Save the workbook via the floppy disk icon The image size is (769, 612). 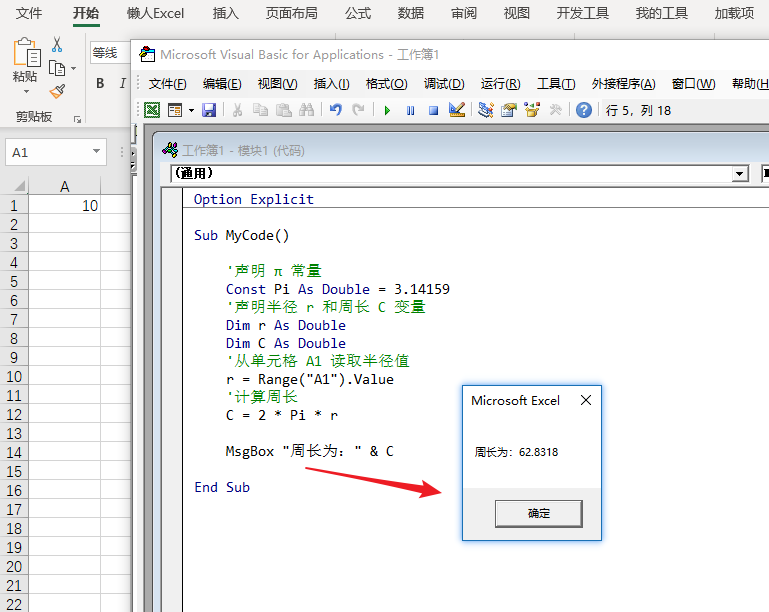(209, 110)
